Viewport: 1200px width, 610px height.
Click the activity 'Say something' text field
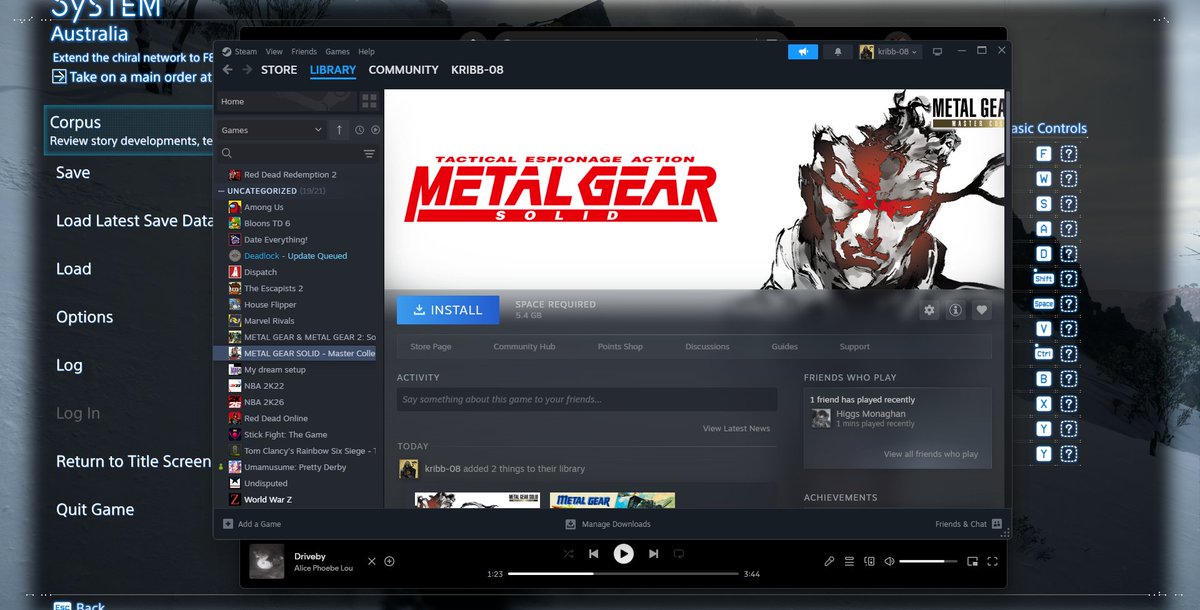[587, 399]
